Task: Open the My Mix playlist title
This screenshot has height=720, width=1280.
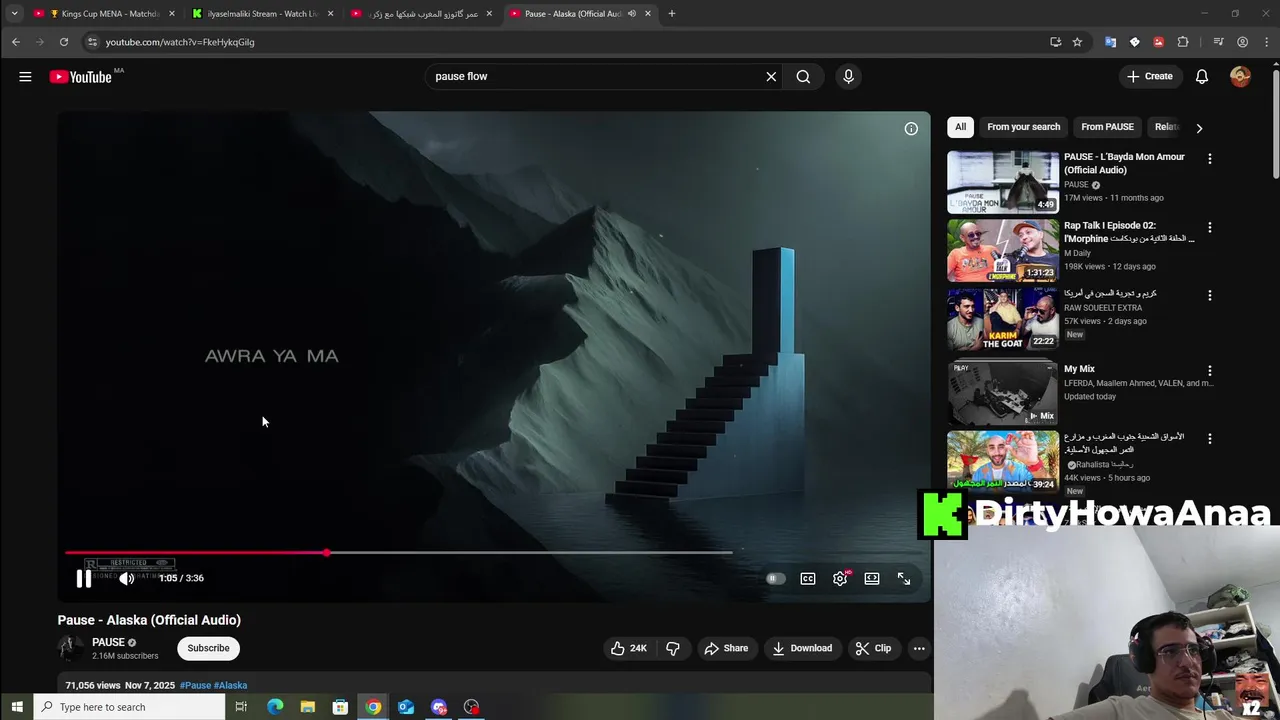Action: (x=1079, y=369)
